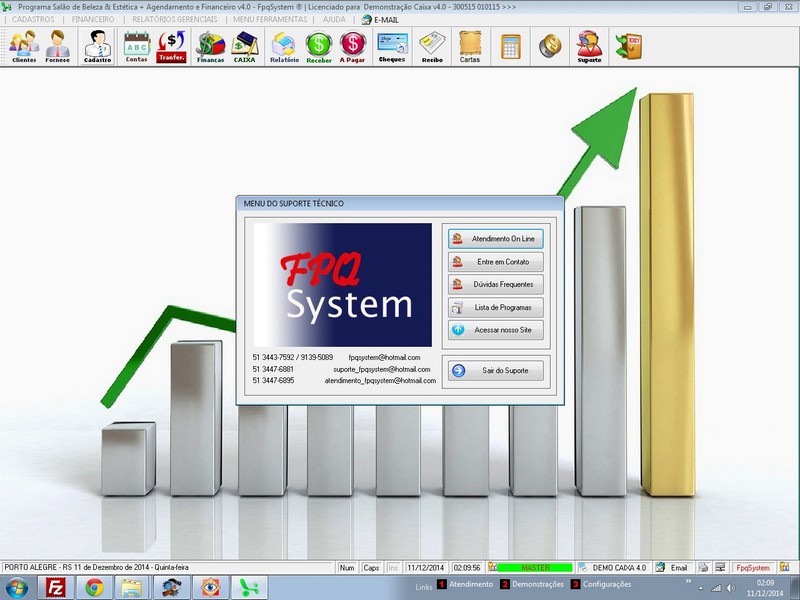Click the exit door icon in toolbar
The width and height of the screenshot is (800, 600).
click(629, 46)
